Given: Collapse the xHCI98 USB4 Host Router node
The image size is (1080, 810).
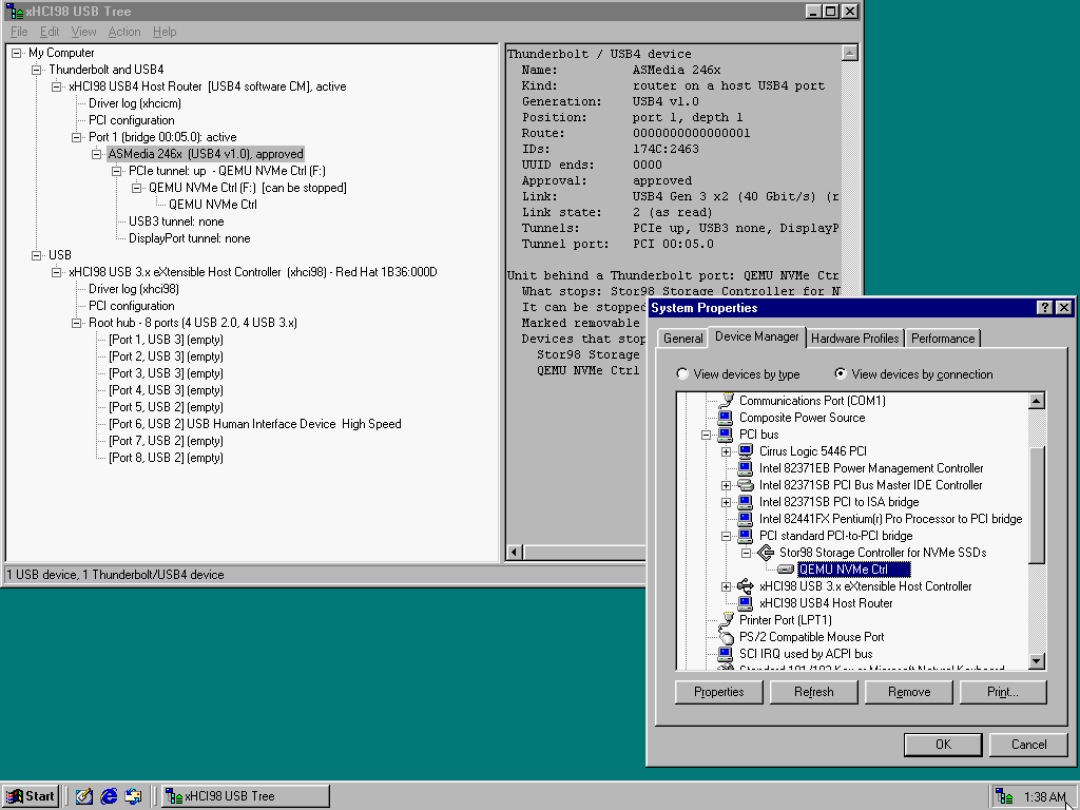Looking at the screenshot, I should 56,87.
